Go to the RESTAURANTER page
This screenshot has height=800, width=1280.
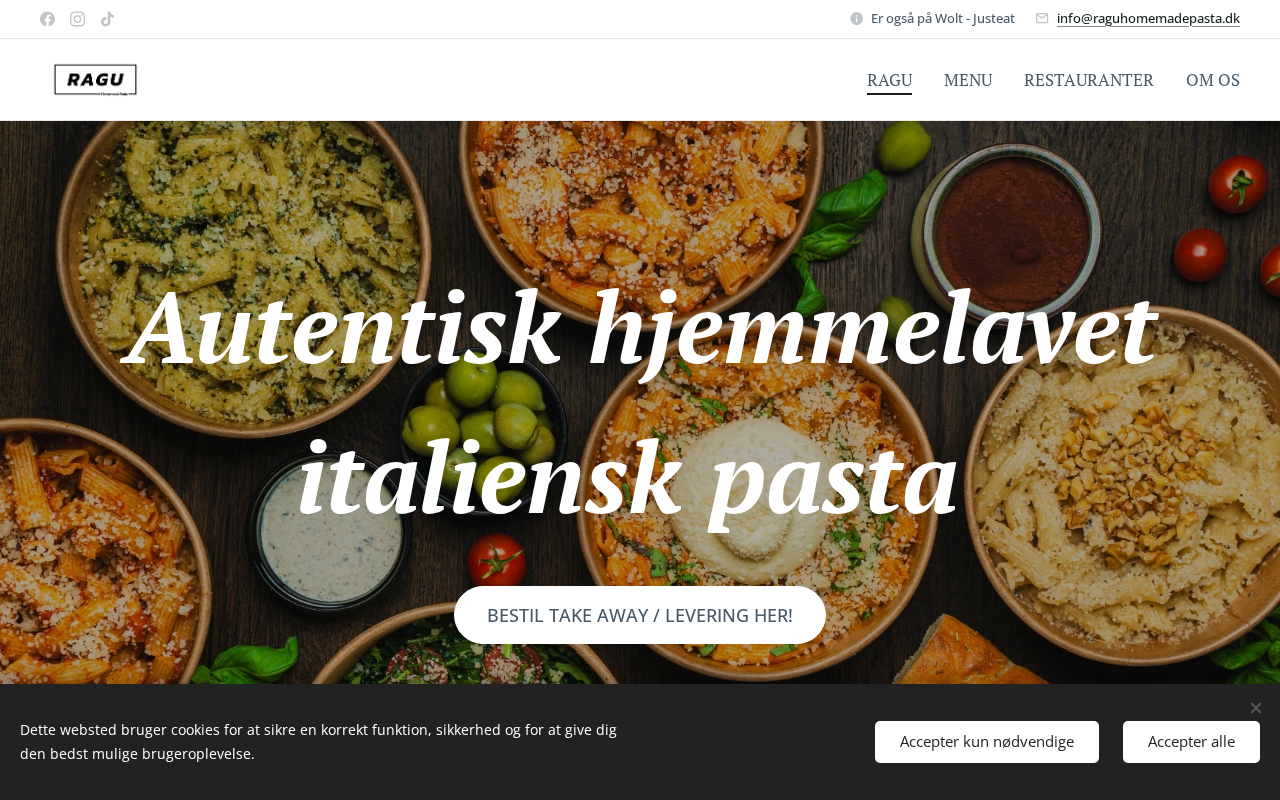pos(1089,80)
